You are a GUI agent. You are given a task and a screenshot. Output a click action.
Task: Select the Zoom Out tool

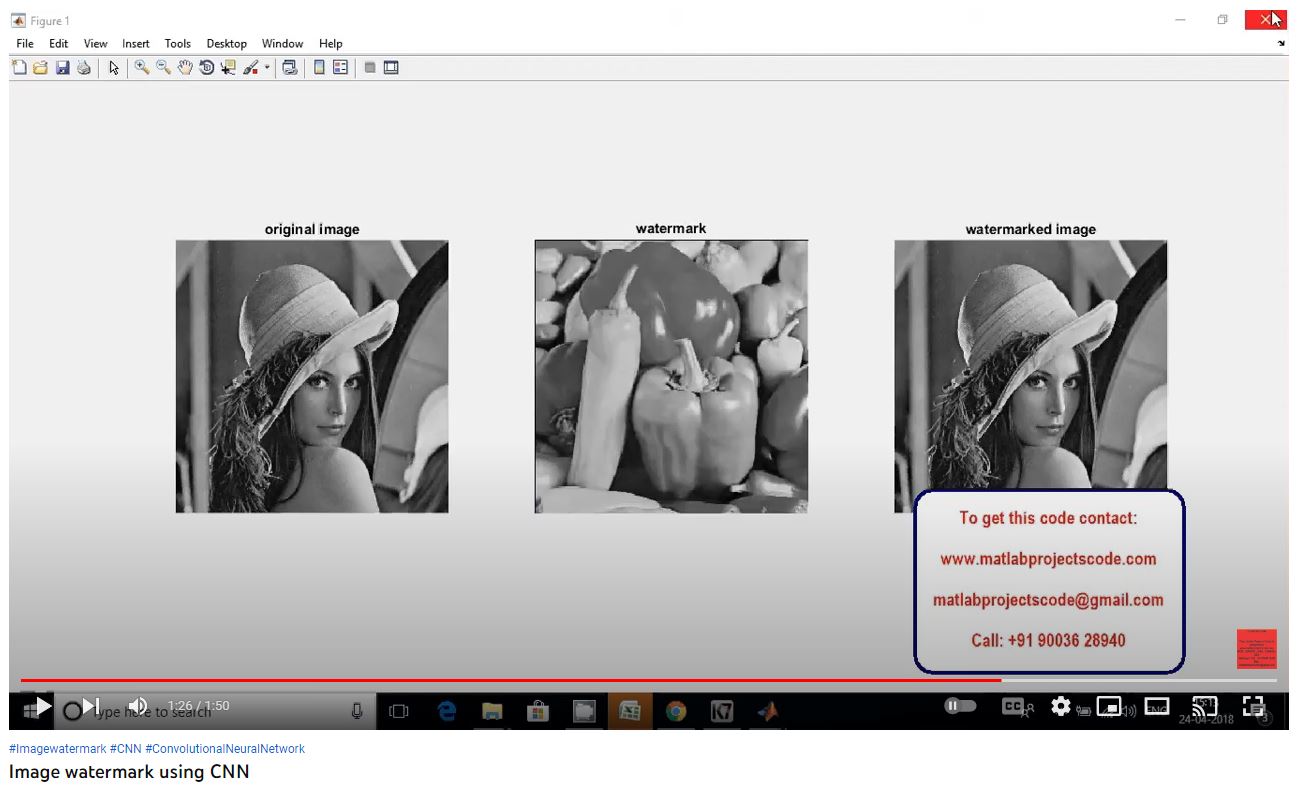tap(163, 68)
